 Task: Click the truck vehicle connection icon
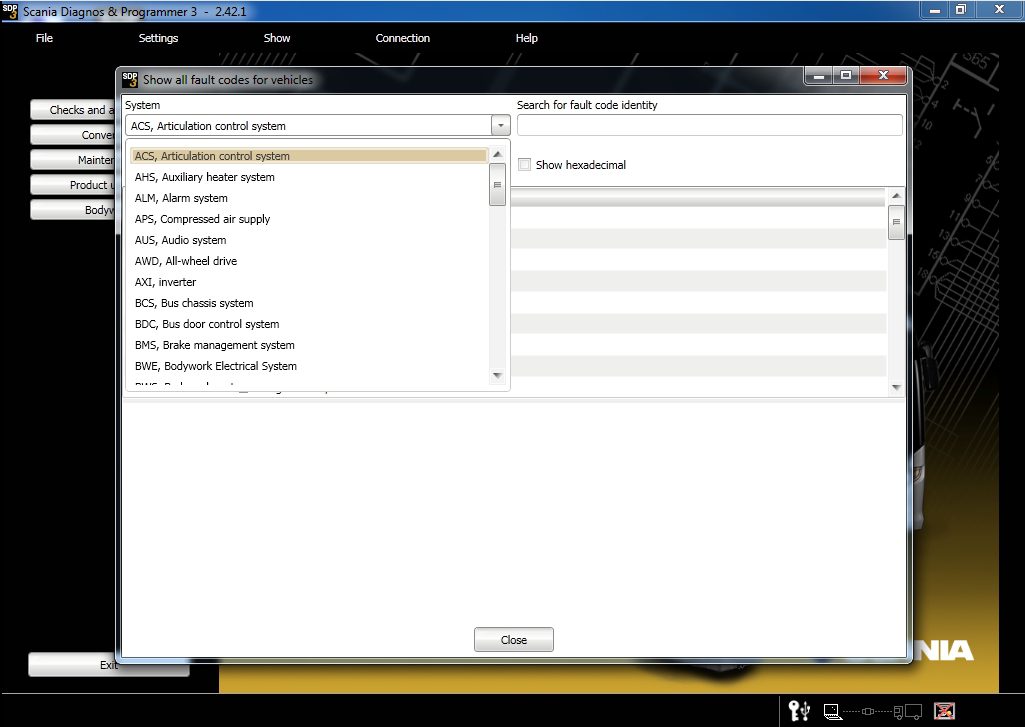click(907, 711)
